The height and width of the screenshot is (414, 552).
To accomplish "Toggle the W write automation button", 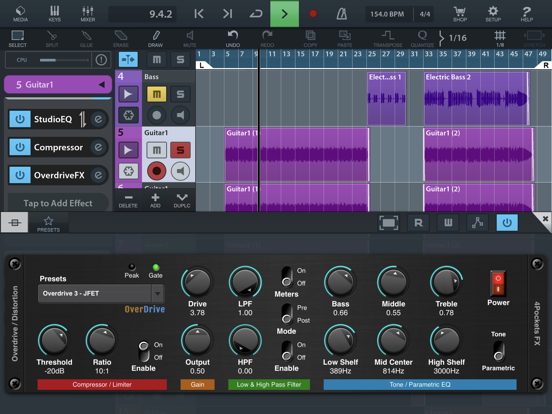I will 448,223.
